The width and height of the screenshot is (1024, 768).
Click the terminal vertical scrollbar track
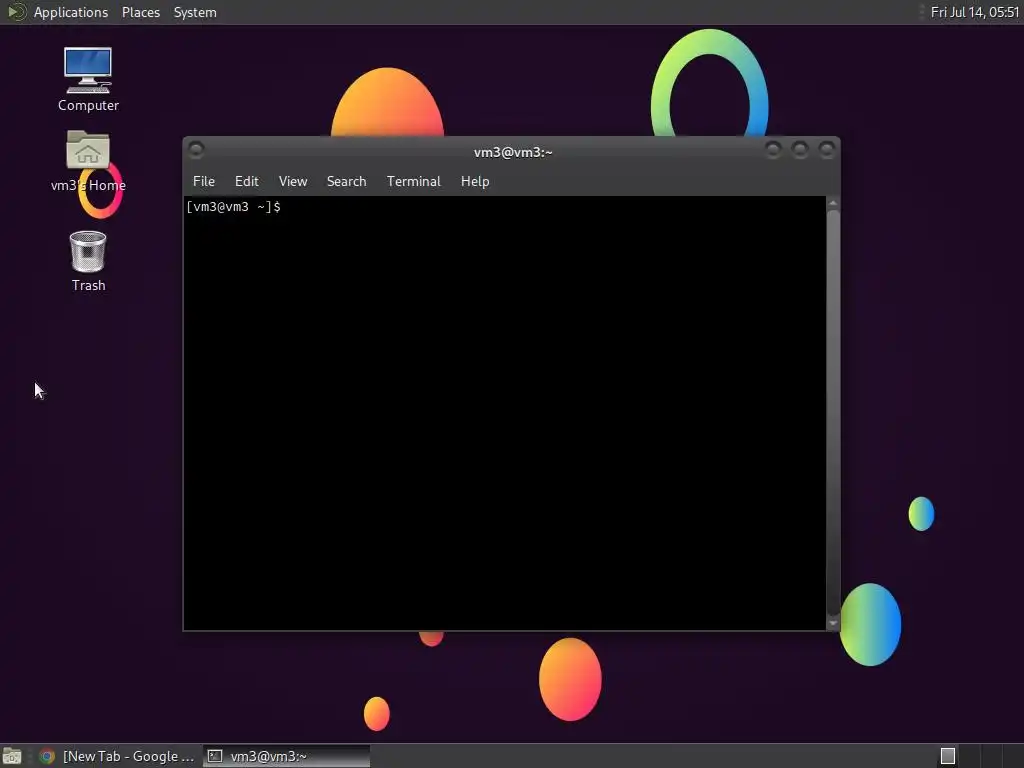click(x=833, y=413)
